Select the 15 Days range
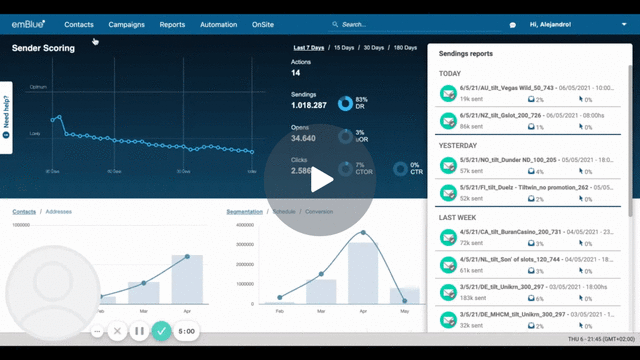 tap(344, 48)
